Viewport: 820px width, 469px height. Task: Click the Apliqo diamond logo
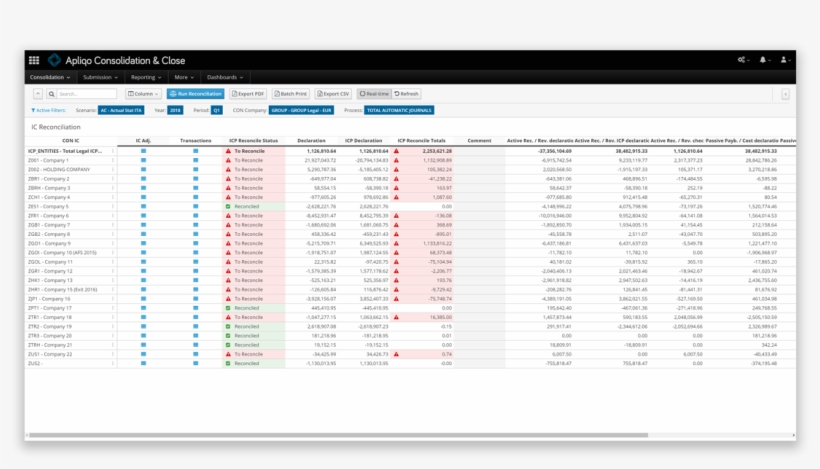(x=54, y=60)
